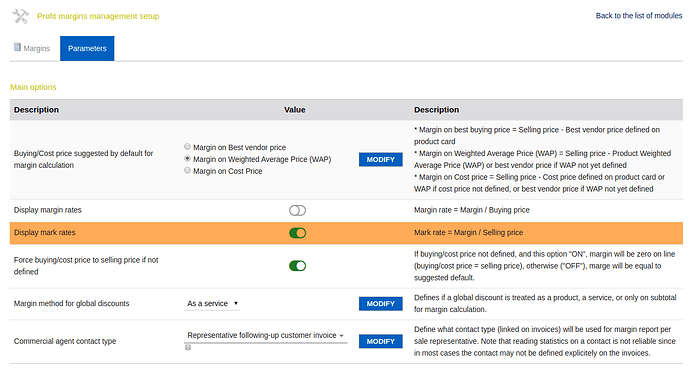690x382 pixels.
Task: Click the Margins tab document icon
Action: point(17,47)
